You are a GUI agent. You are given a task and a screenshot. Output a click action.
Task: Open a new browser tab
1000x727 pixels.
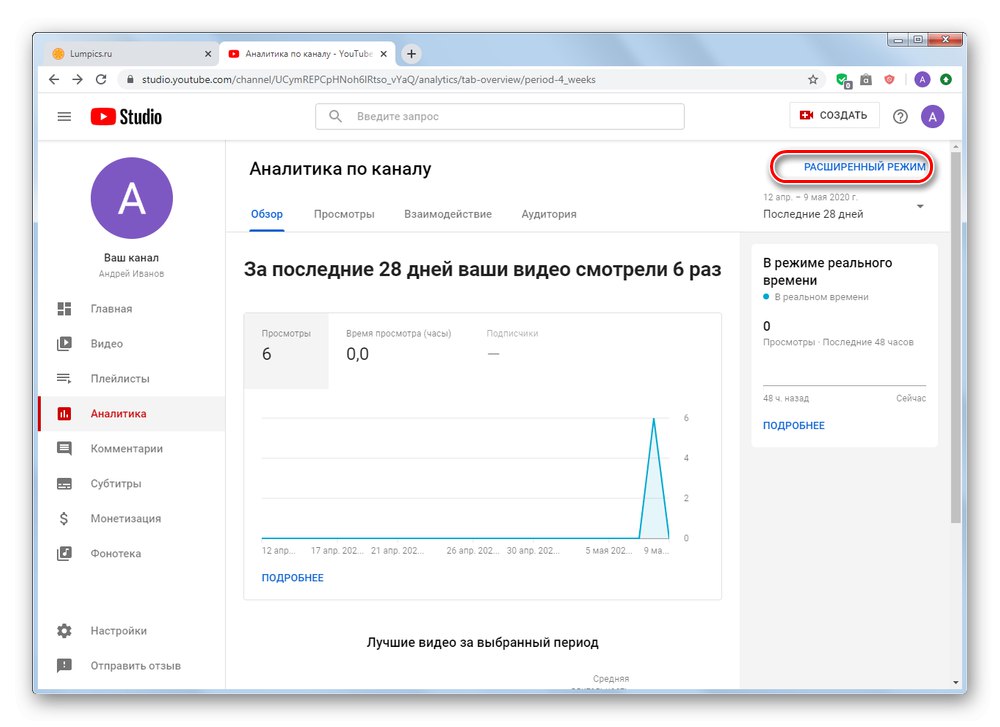411,54
